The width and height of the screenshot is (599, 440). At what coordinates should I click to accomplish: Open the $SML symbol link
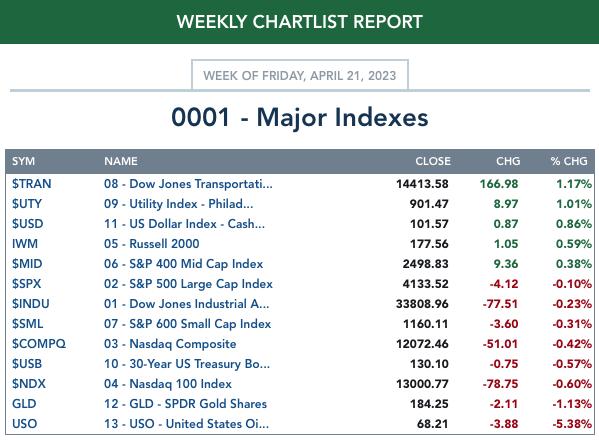point(28,324)
